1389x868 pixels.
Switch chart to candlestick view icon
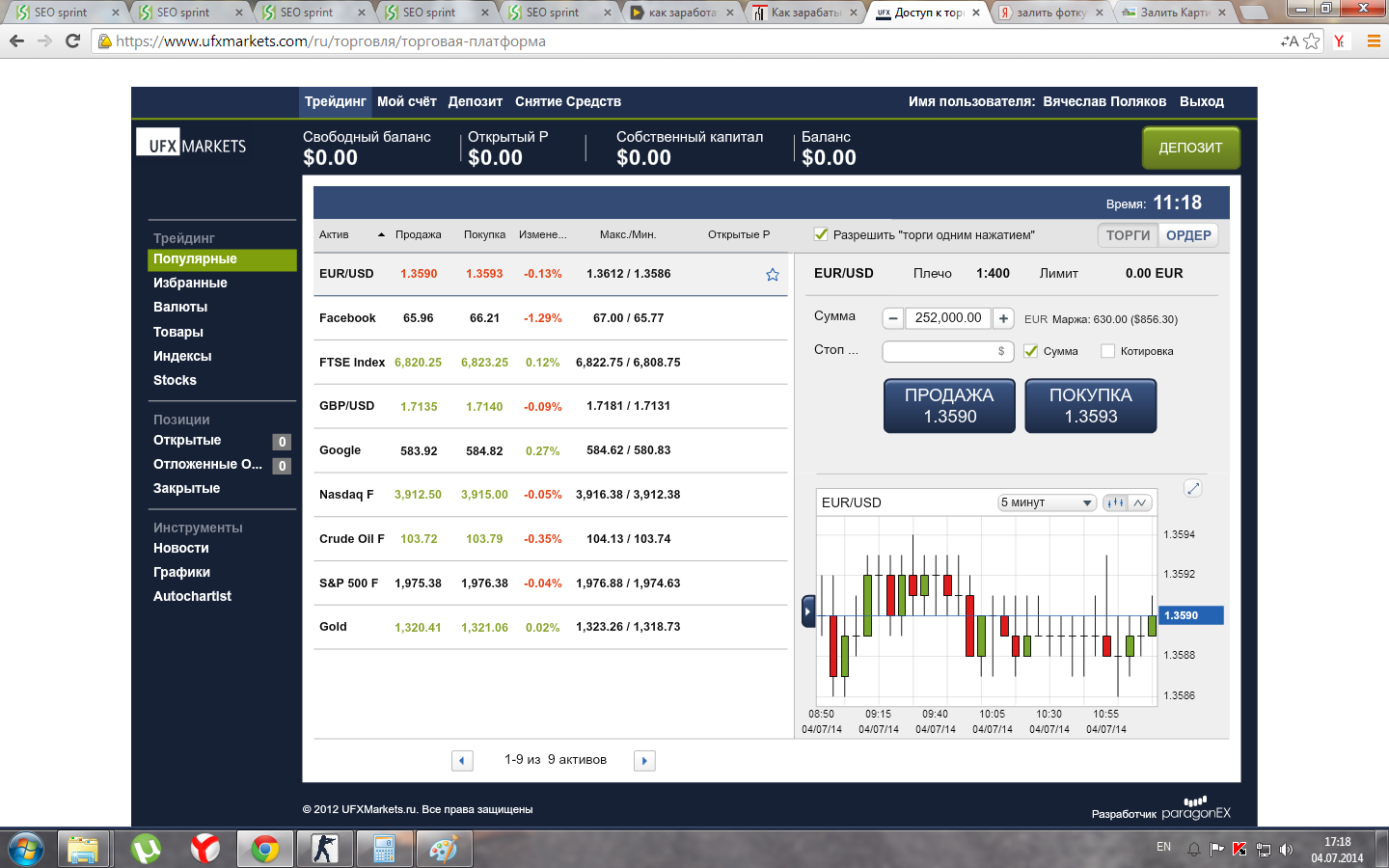click(1115, 502)
